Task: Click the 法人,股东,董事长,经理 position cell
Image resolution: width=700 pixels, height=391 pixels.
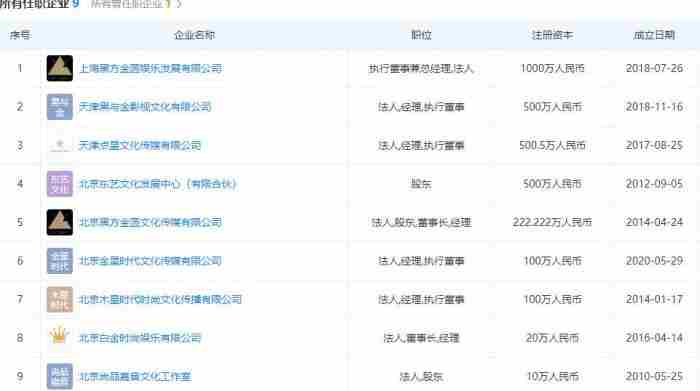Action: 421,222
